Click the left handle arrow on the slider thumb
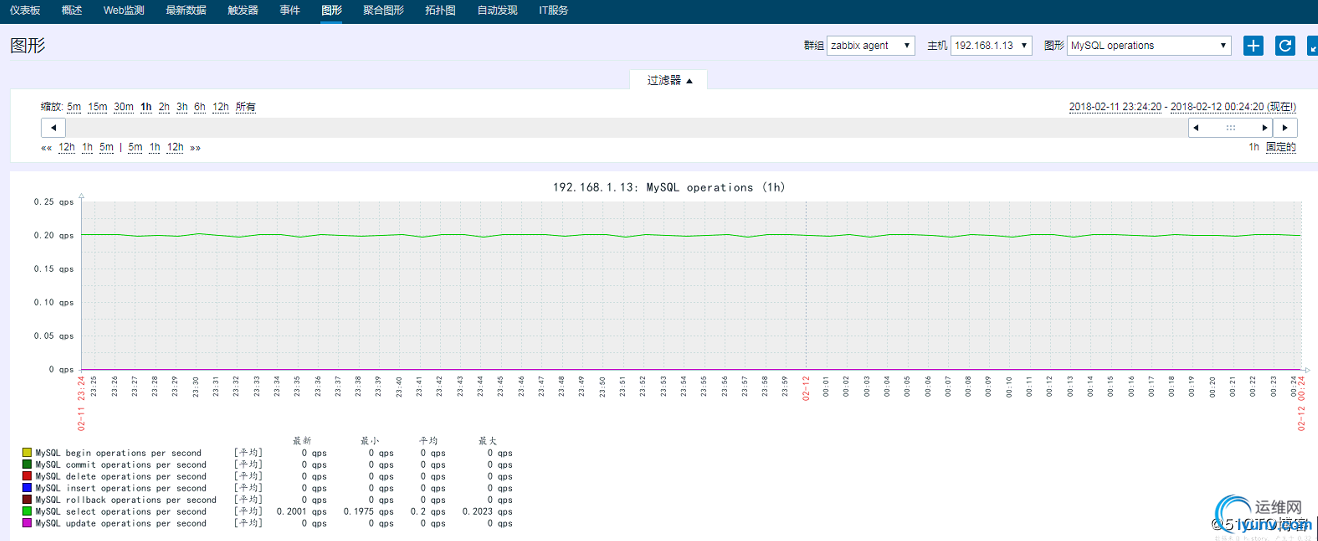Screen dimensions: 1318x541 1197,128
